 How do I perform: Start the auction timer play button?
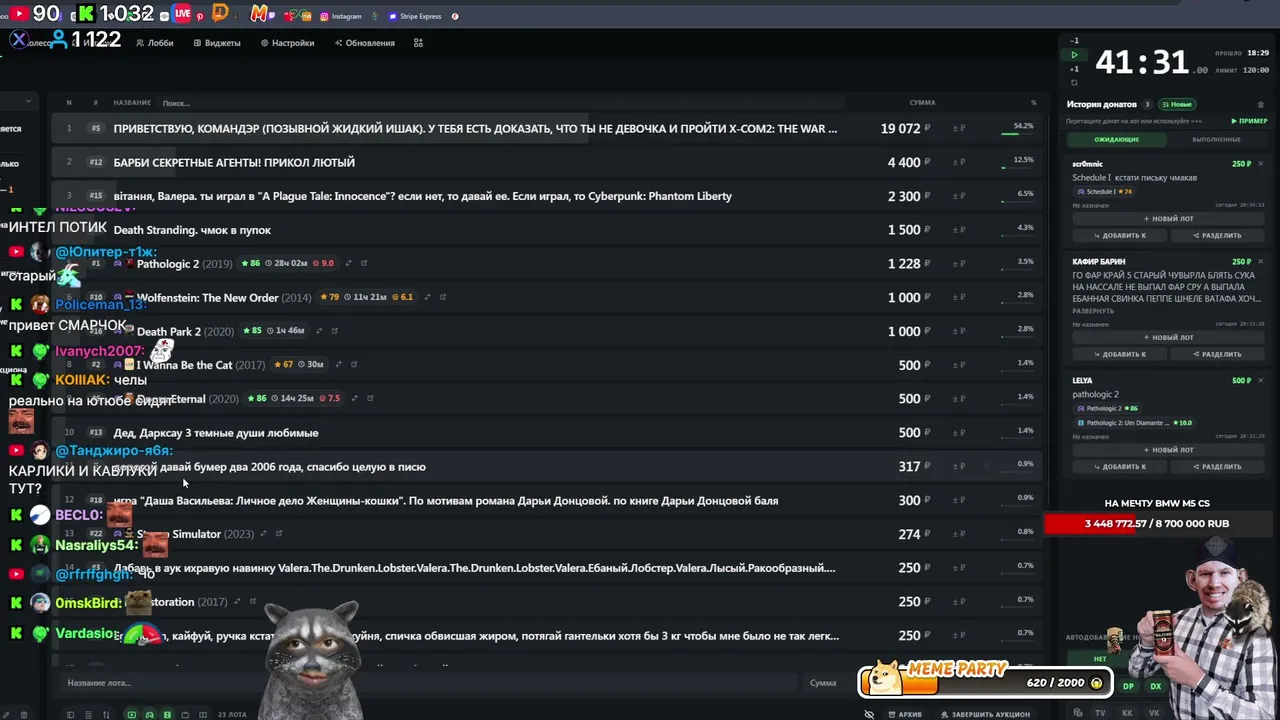(x=1074, y=55)
